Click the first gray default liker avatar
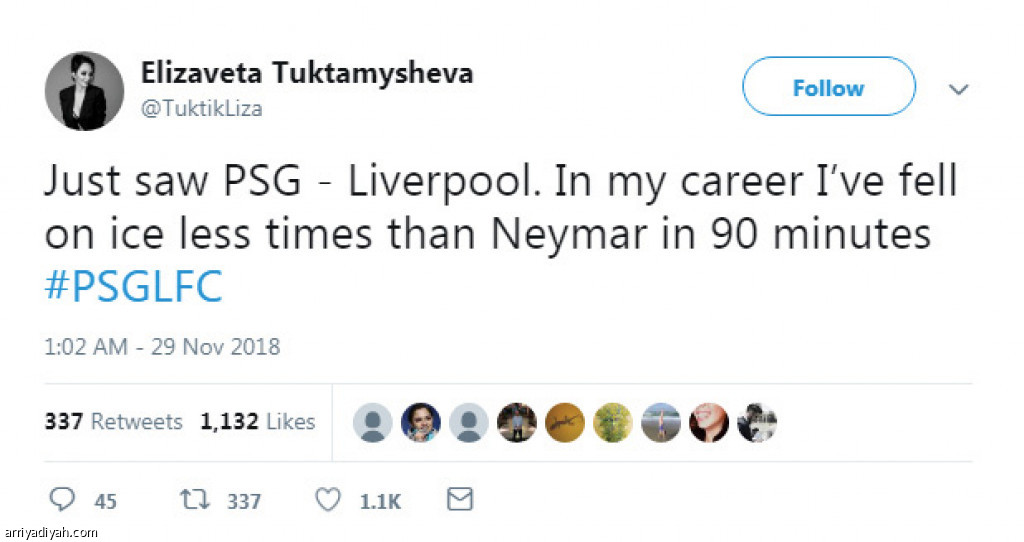The image size is (1024, 542). [373, 422]
